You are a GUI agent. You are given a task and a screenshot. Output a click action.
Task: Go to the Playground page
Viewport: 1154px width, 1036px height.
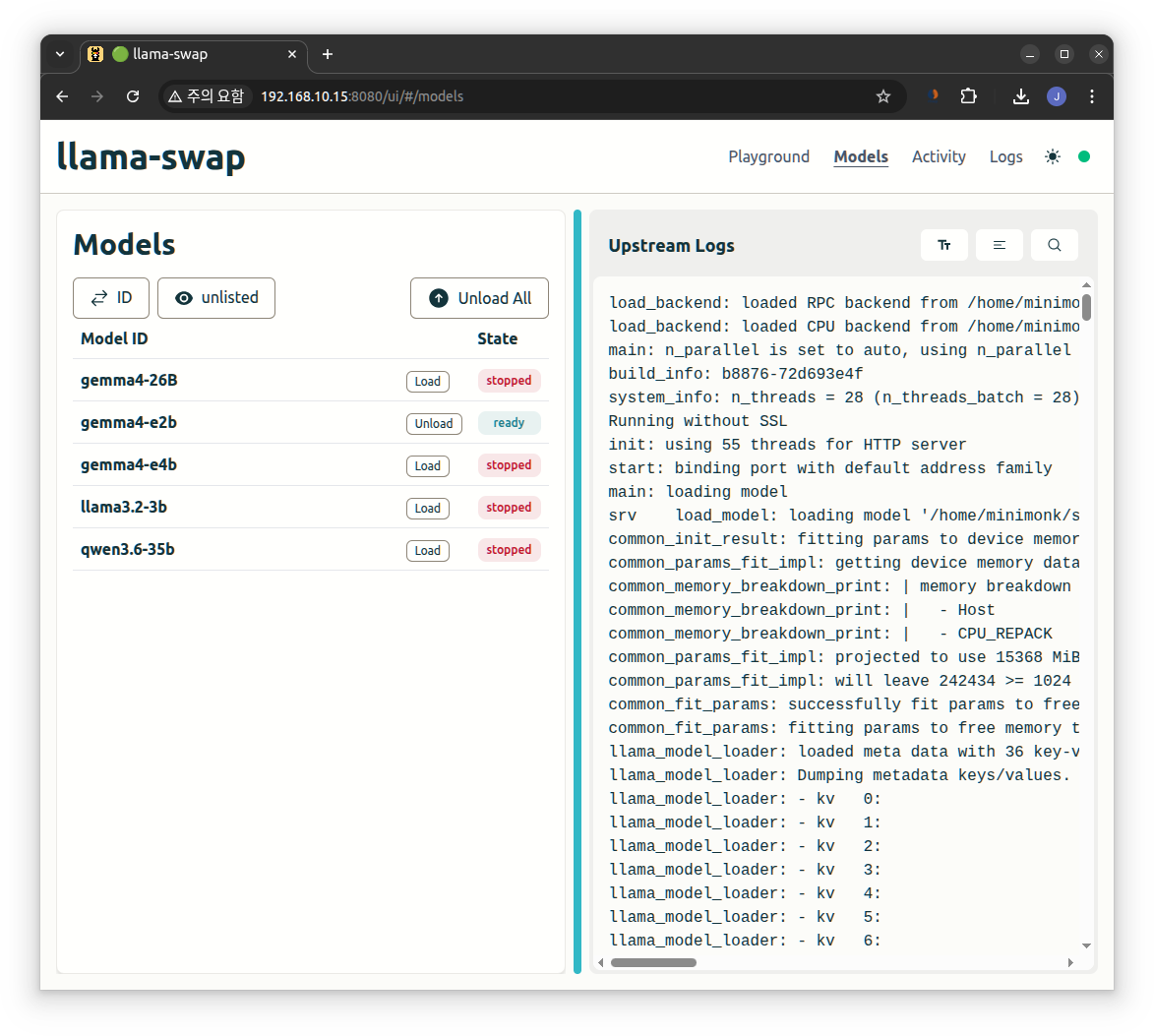[x=768, y=156]
